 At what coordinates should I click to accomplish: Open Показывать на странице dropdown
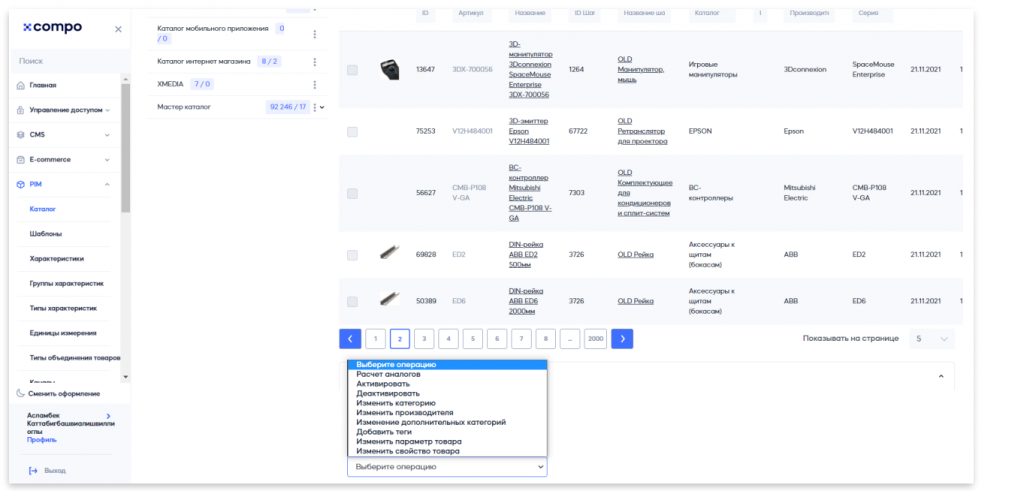(x=932, y=339)
